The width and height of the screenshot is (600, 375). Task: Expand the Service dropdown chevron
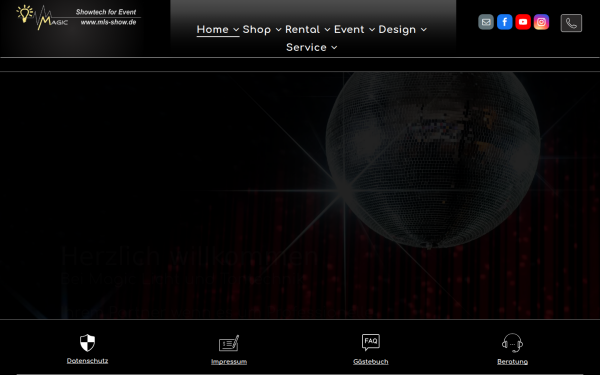coord(334,48)
